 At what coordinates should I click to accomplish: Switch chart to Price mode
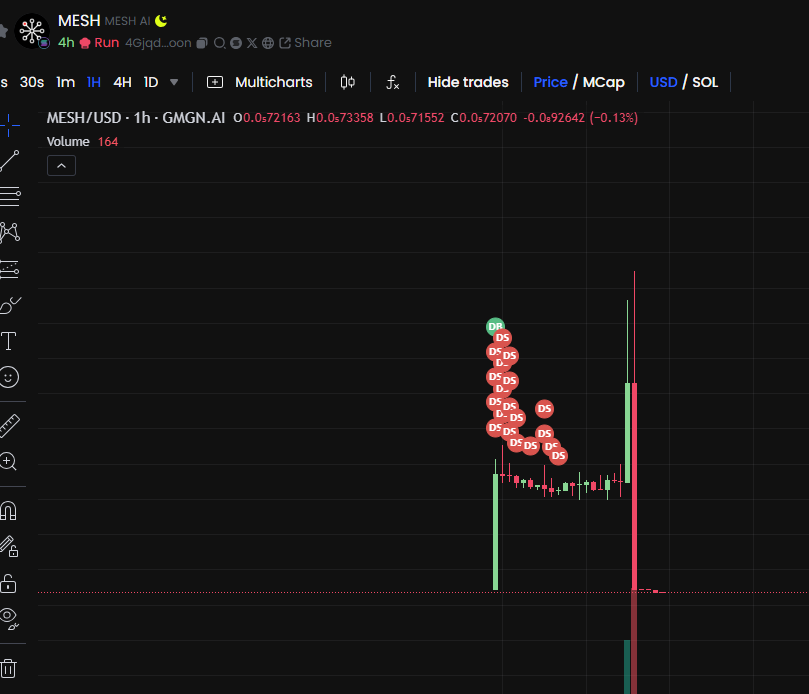[x=551, y=82]
